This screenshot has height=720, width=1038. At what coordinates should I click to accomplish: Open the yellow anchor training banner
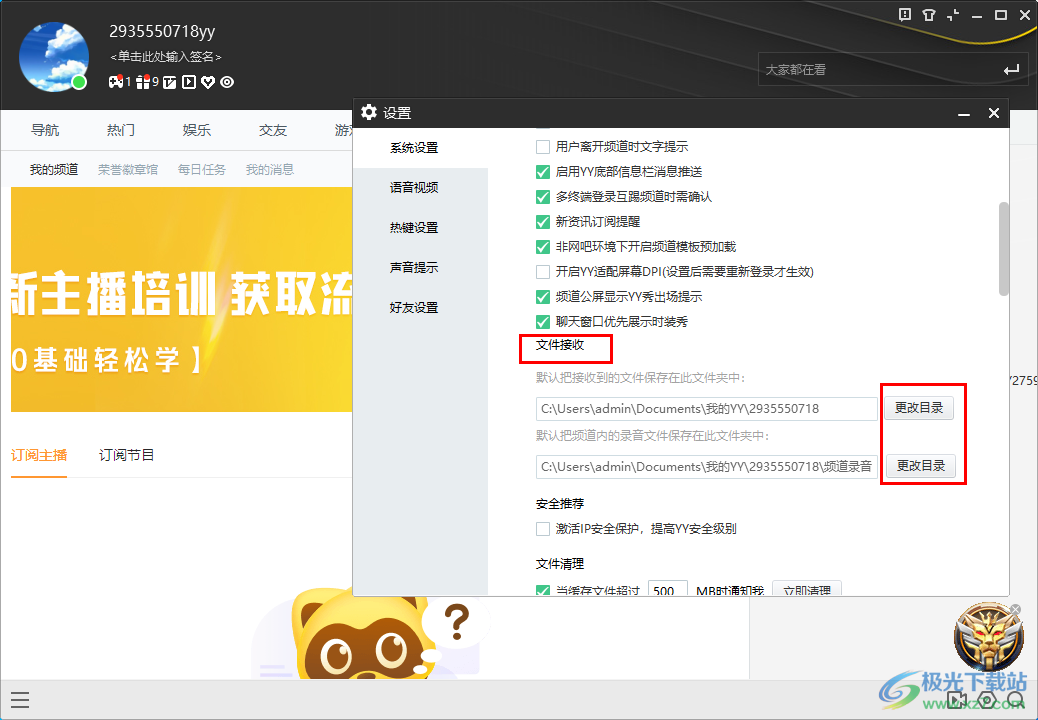181,299
